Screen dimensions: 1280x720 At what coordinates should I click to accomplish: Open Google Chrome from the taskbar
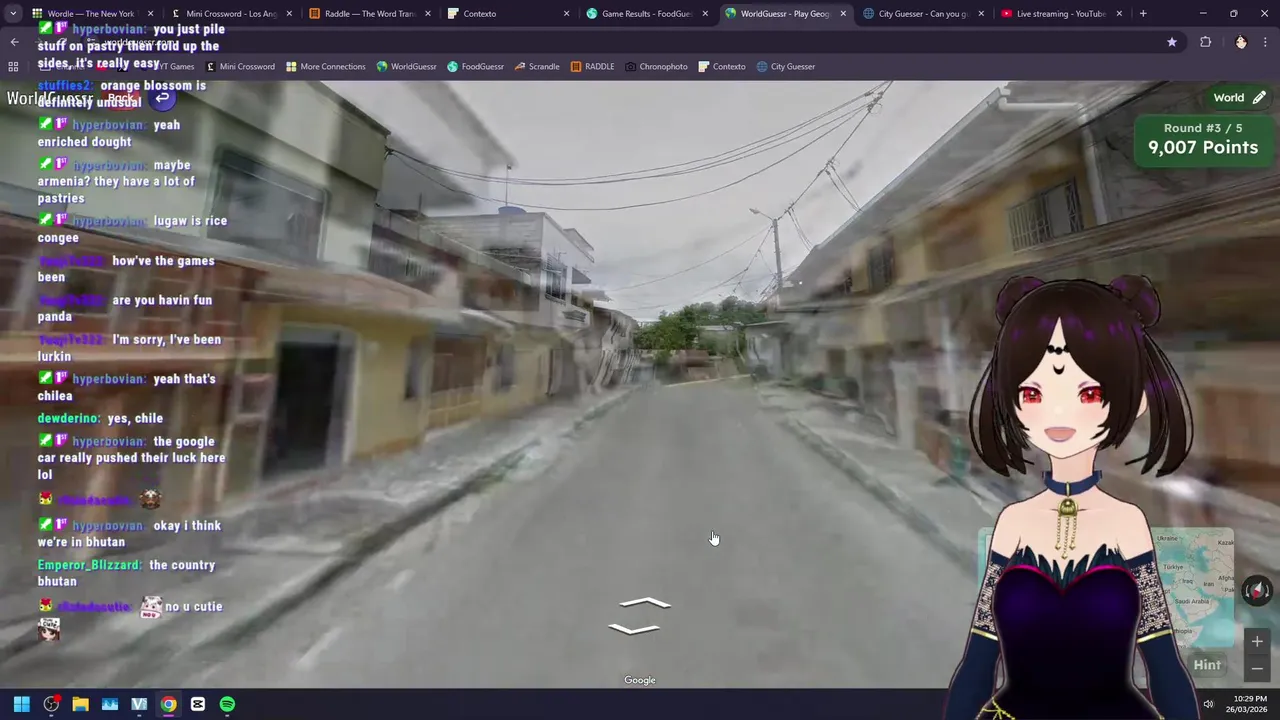(x=168, y=704)
